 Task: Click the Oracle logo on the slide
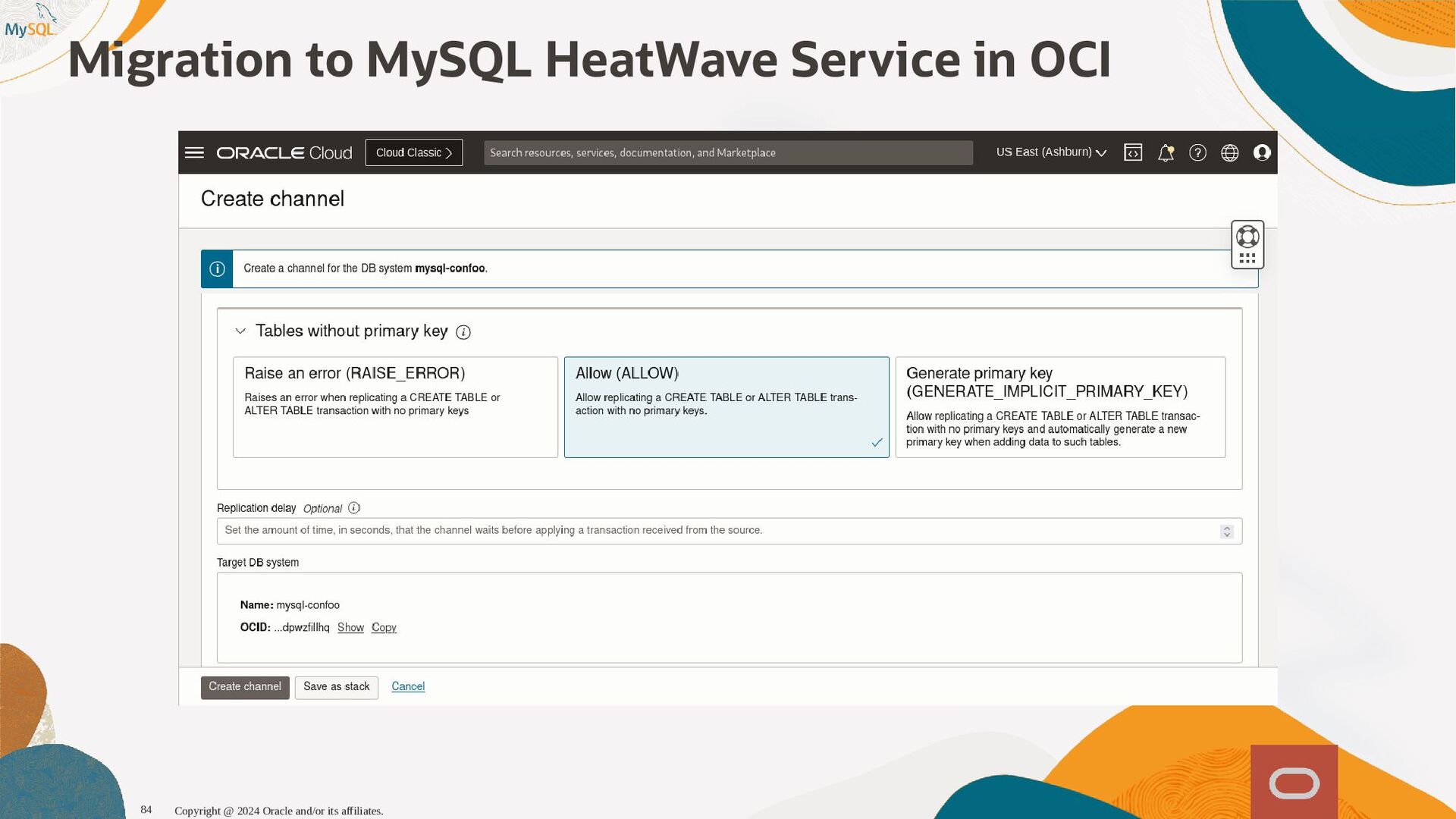(1294, 782)
